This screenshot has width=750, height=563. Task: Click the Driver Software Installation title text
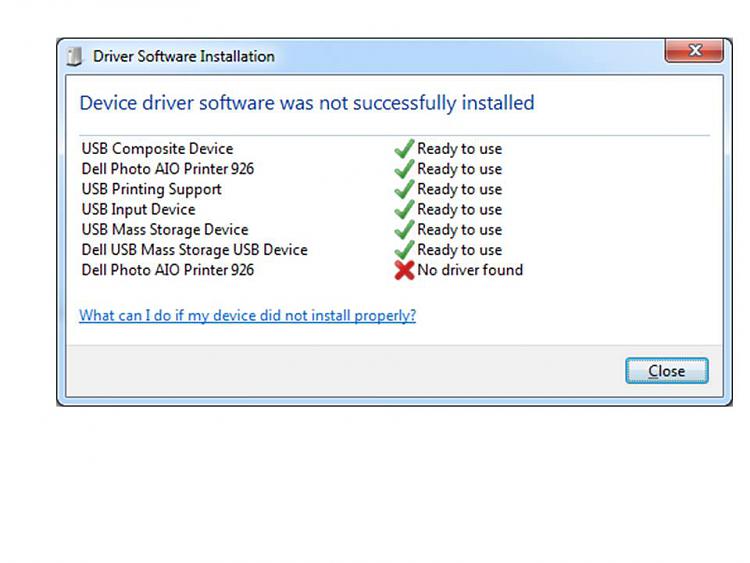[x=184, y=56]
